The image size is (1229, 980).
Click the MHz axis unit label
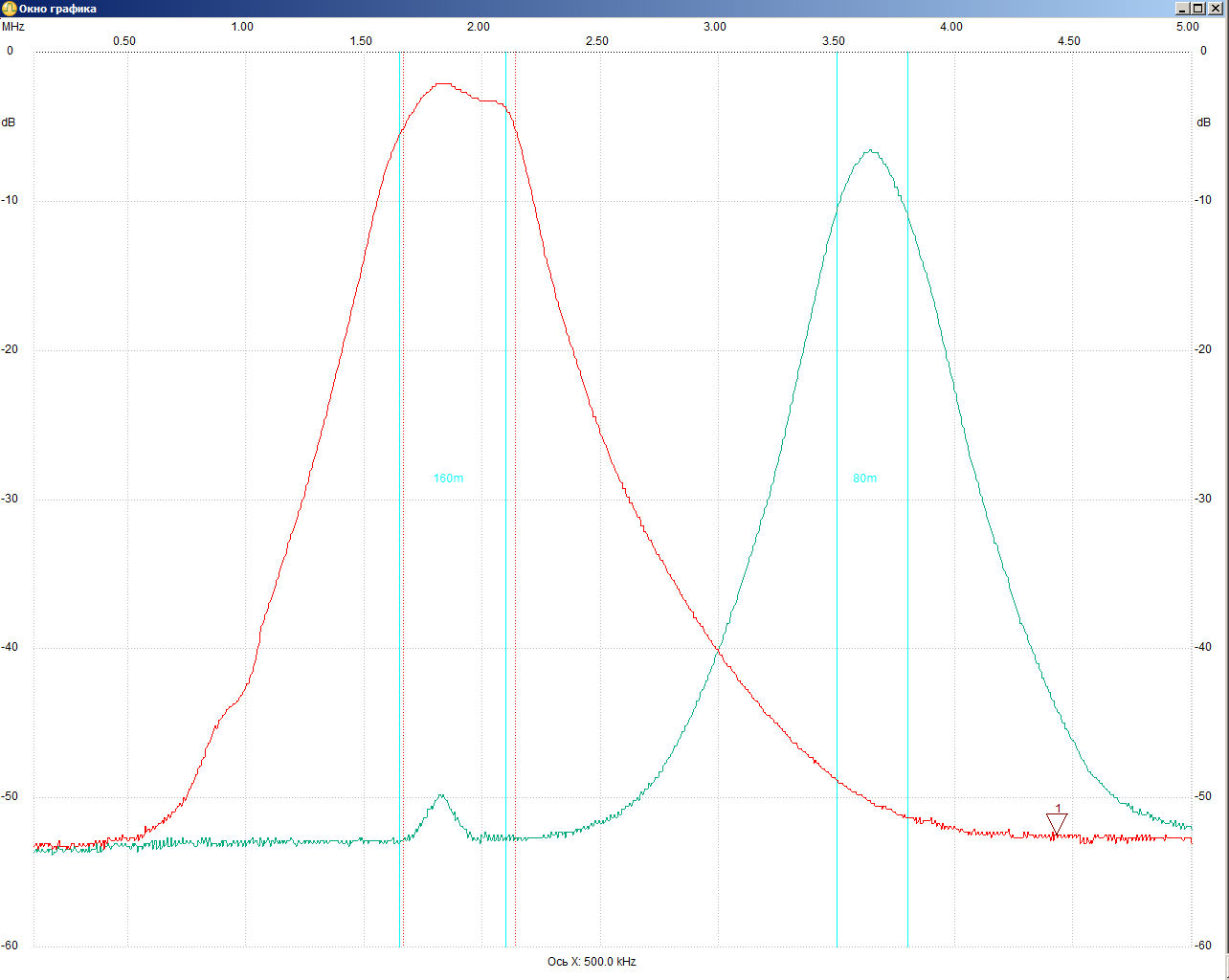click(x=13, y=27)
